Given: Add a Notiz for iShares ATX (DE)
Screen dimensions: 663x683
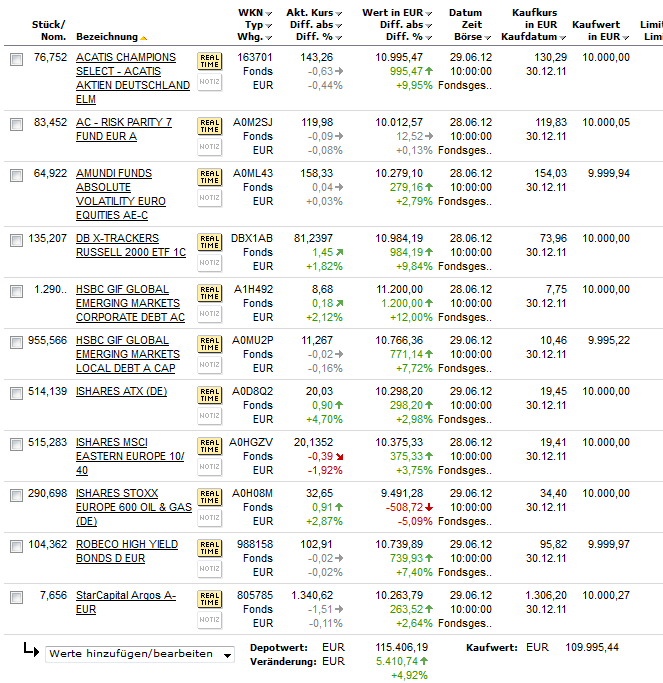Looking at the screenshot, I should pos(210,416).
